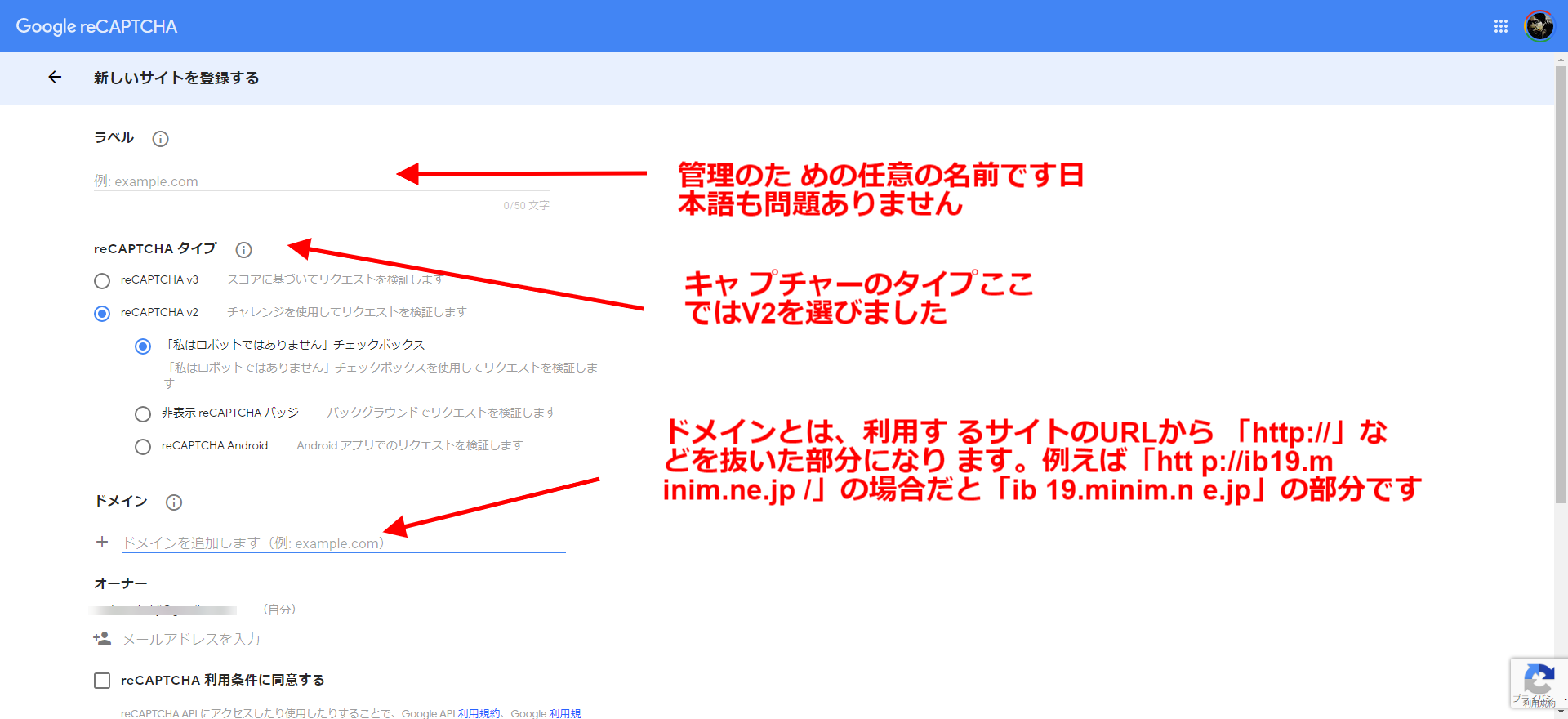The height and width of the screenshot is (719, 1568).
Task: Select the reCAPTCHA v3 radio button
Action: click(x=102, y=281)
